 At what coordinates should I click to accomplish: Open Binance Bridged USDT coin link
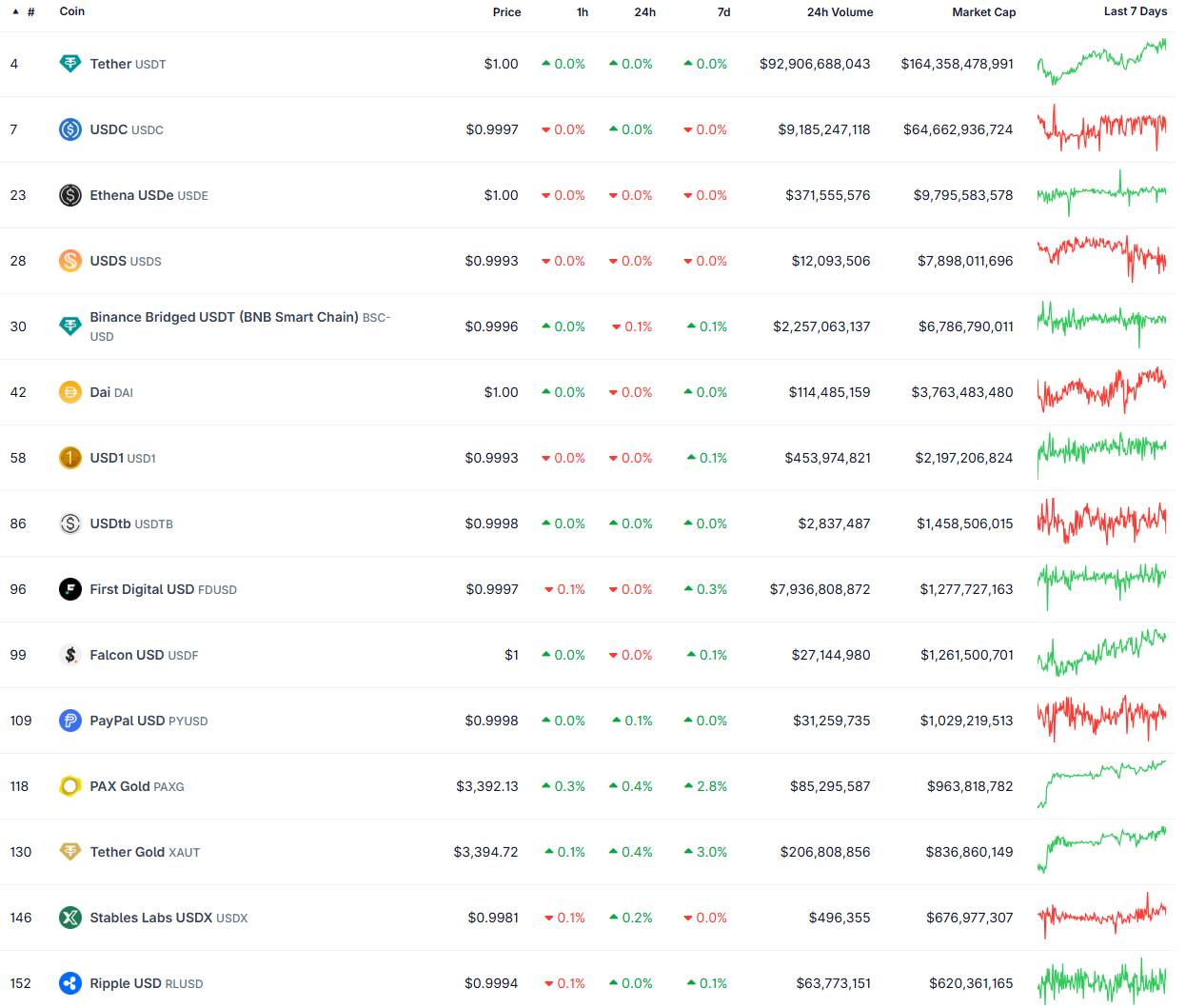pos(240,326)
